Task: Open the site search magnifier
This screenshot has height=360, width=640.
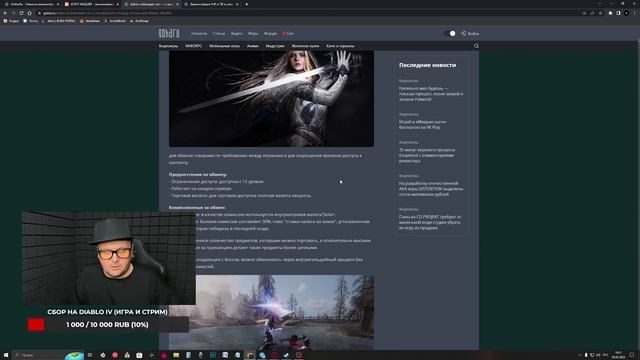Action: click(x=476, y=46)
